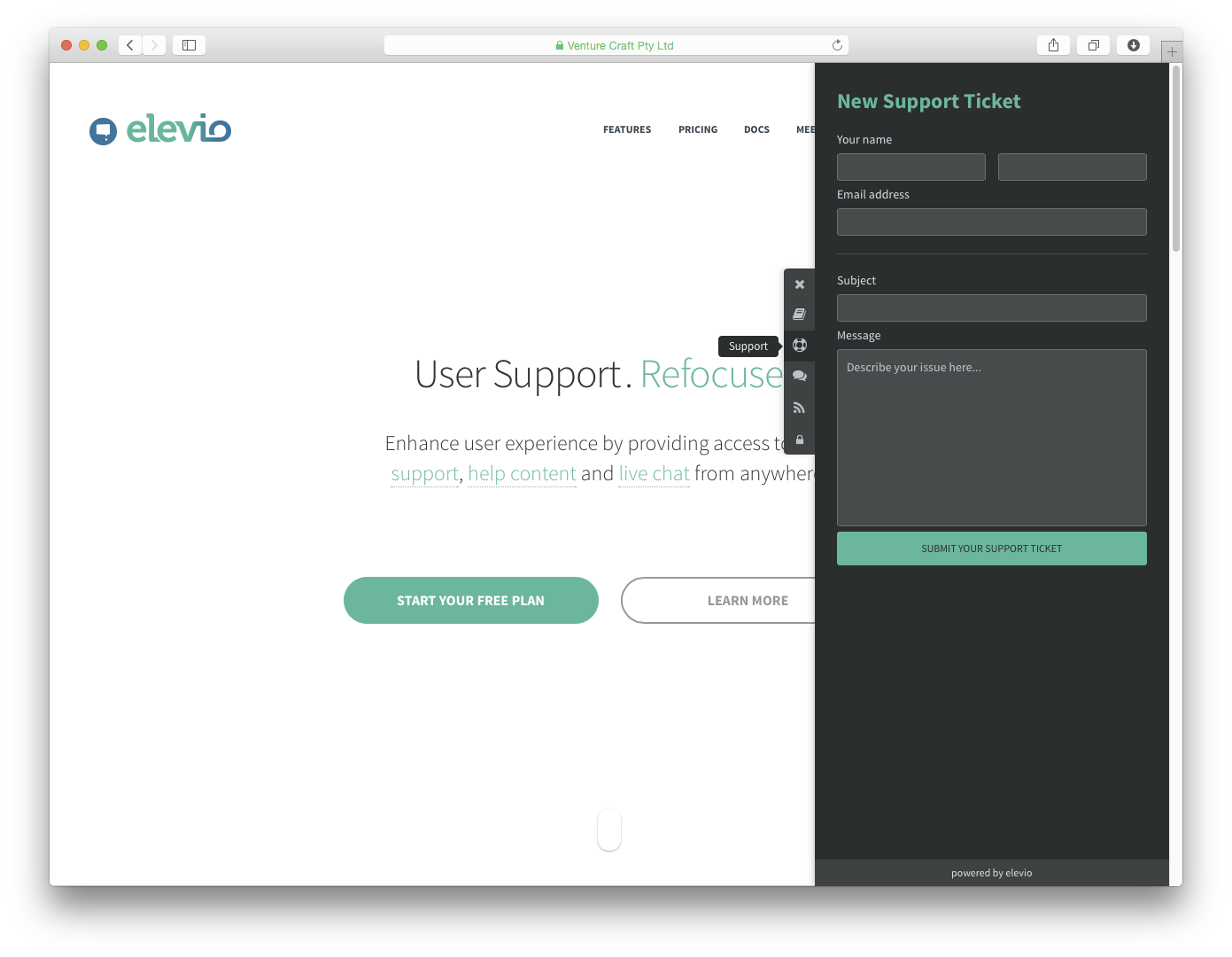The height and width of the screenshot is (957, 1232).
Task: Show the Safari sidebar
Action: coord(189,45)
